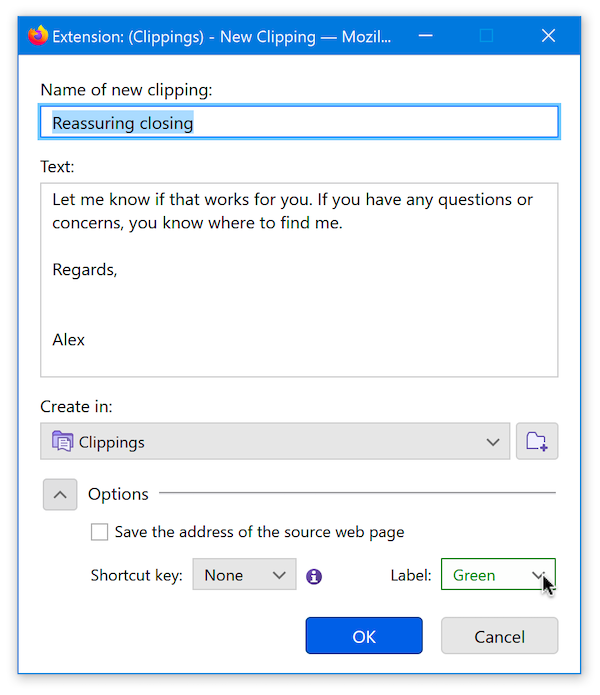Expand the Create in folder dropdown
Image resolution: width=600 pixels, height=695 pixels.
tap(275, 441)
